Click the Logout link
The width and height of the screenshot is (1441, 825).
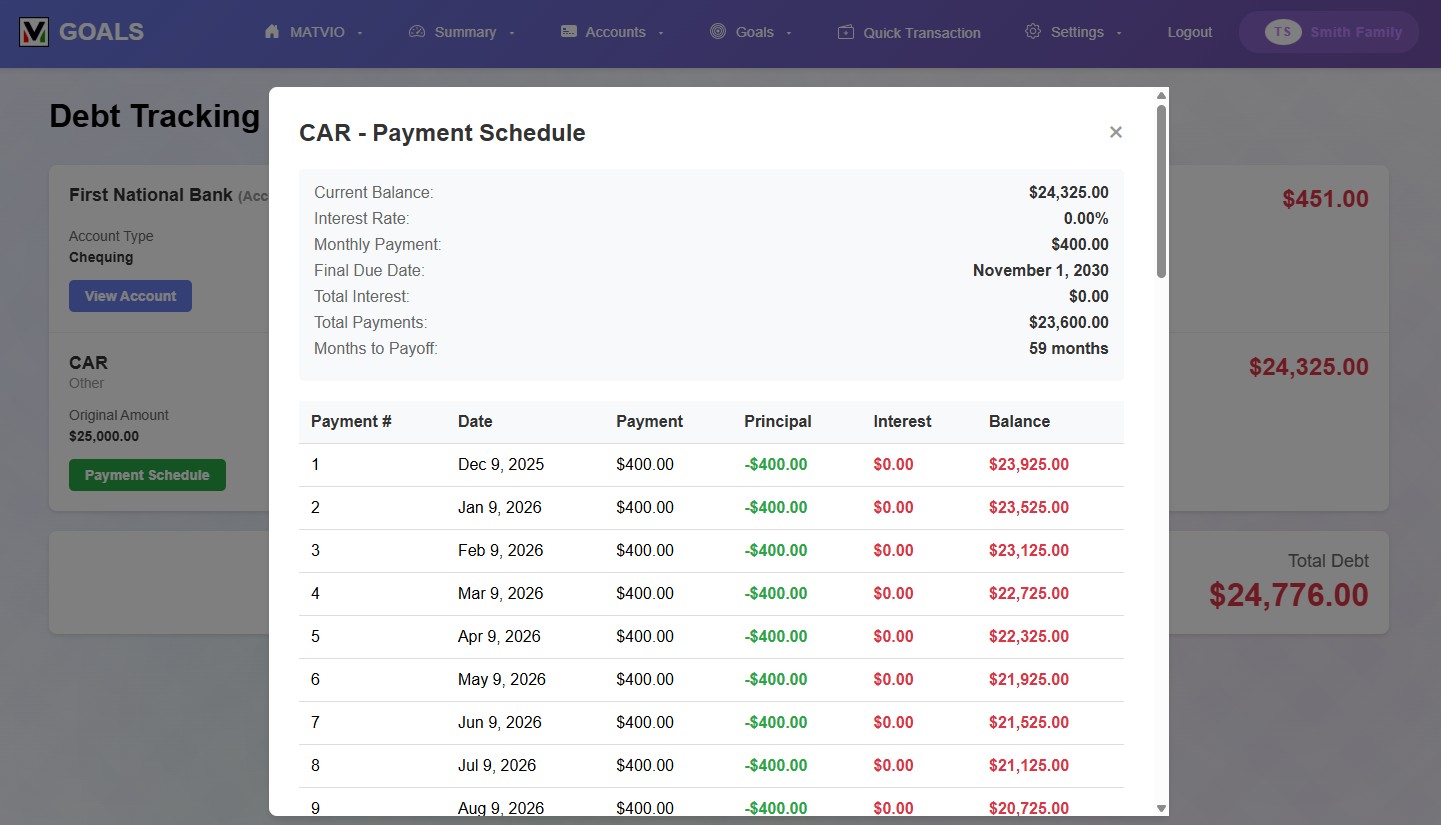tap(1189, 32)
